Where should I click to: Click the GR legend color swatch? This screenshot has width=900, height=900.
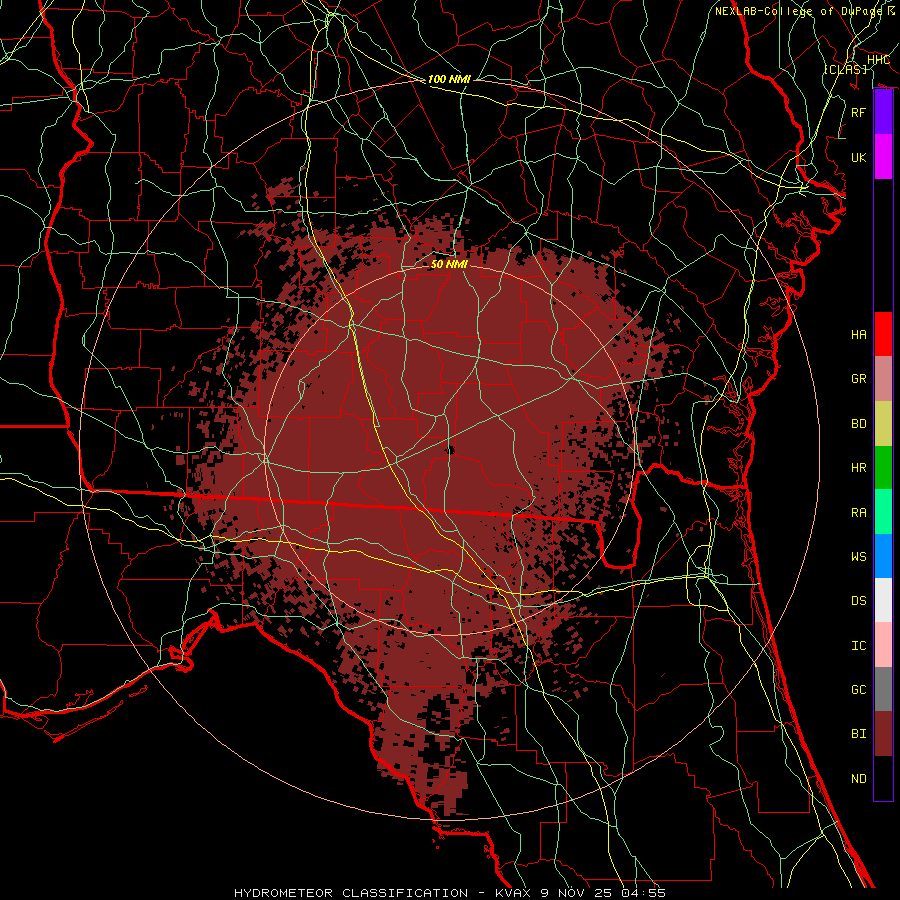[x=883, y=379]
